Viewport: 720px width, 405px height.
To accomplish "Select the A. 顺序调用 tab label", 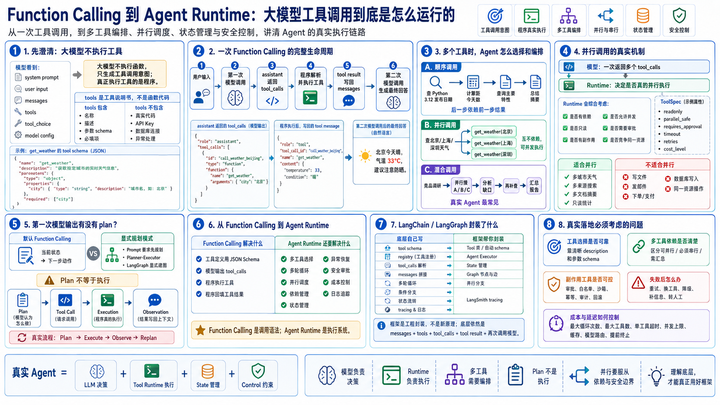I will click(x=441, y=68).
